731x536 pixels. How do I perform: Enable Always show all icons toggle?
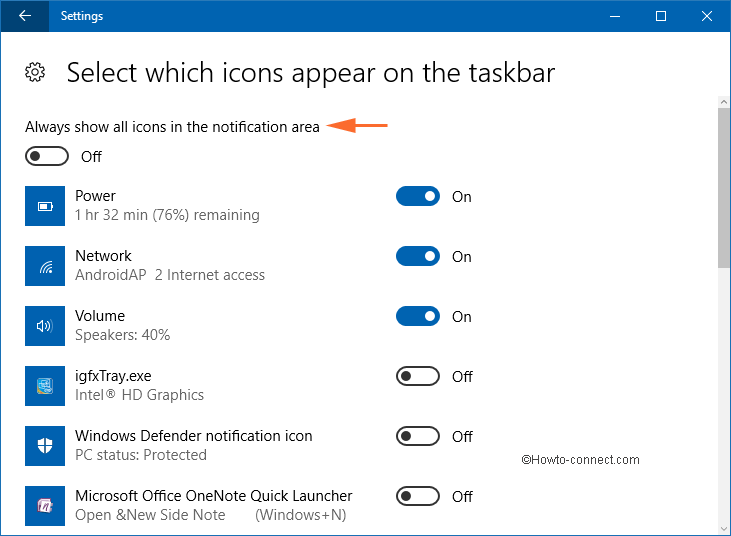(47, 156)
